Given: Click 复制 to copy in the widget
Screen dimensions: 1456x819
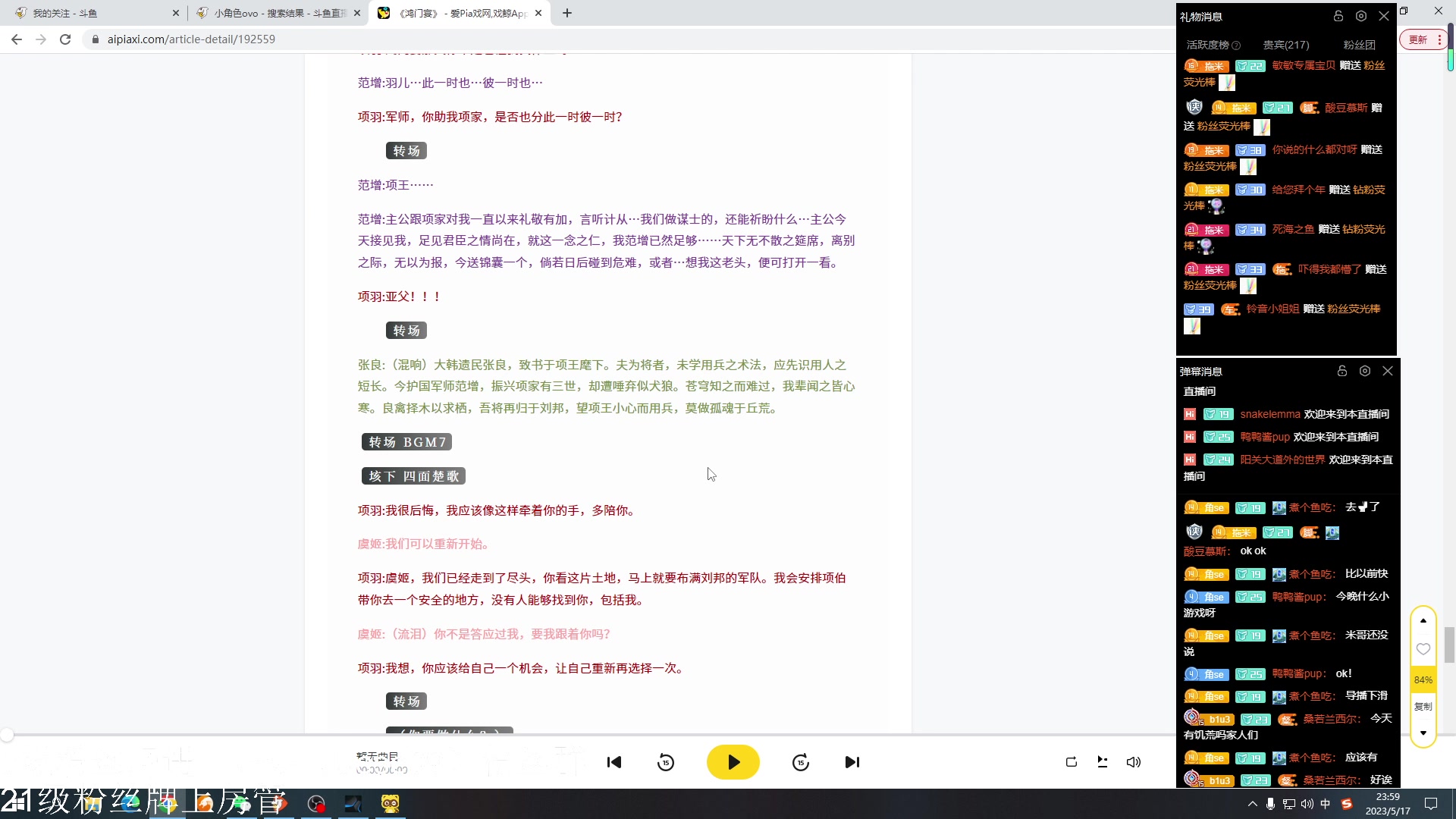Looking at the screenshot, I should 1423,706.
